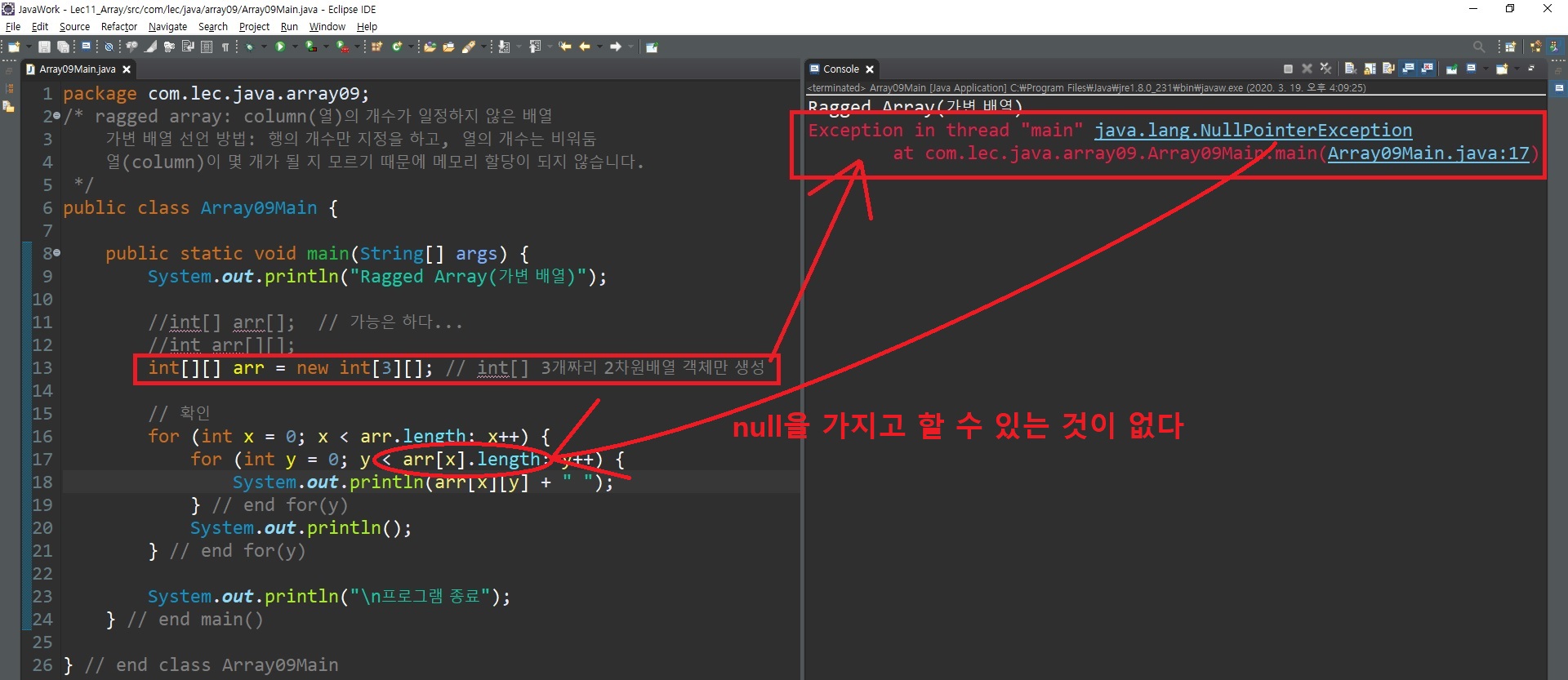The width and height of the screenshot is (1568, 680).
Task: Close the Array09Main.java editor tab
Action: [x=127, y=69]
